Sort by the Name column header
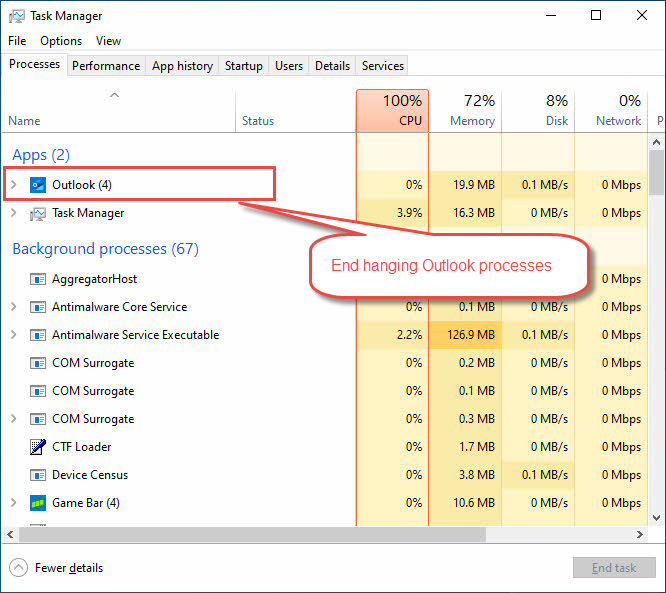The width and height of the screenshot is (666, 593). (x=119, y=111)
